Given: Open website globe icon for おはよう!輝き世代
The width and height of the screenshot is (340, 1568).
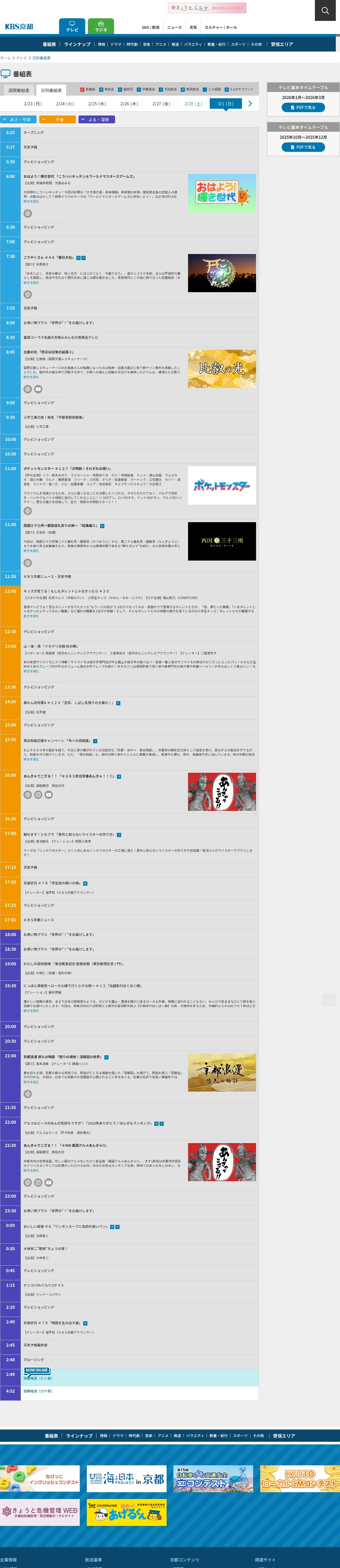Looking at the screenshot, I should point(27,214).
